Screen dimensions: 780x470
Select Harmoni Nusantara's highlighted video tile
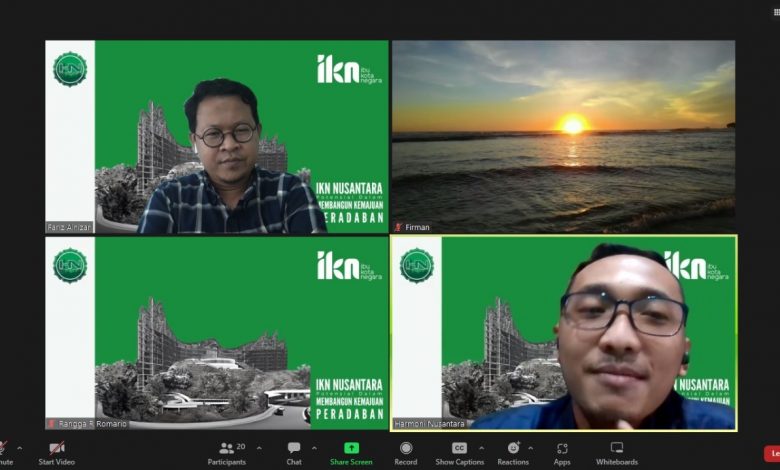(x=564, y=333)
